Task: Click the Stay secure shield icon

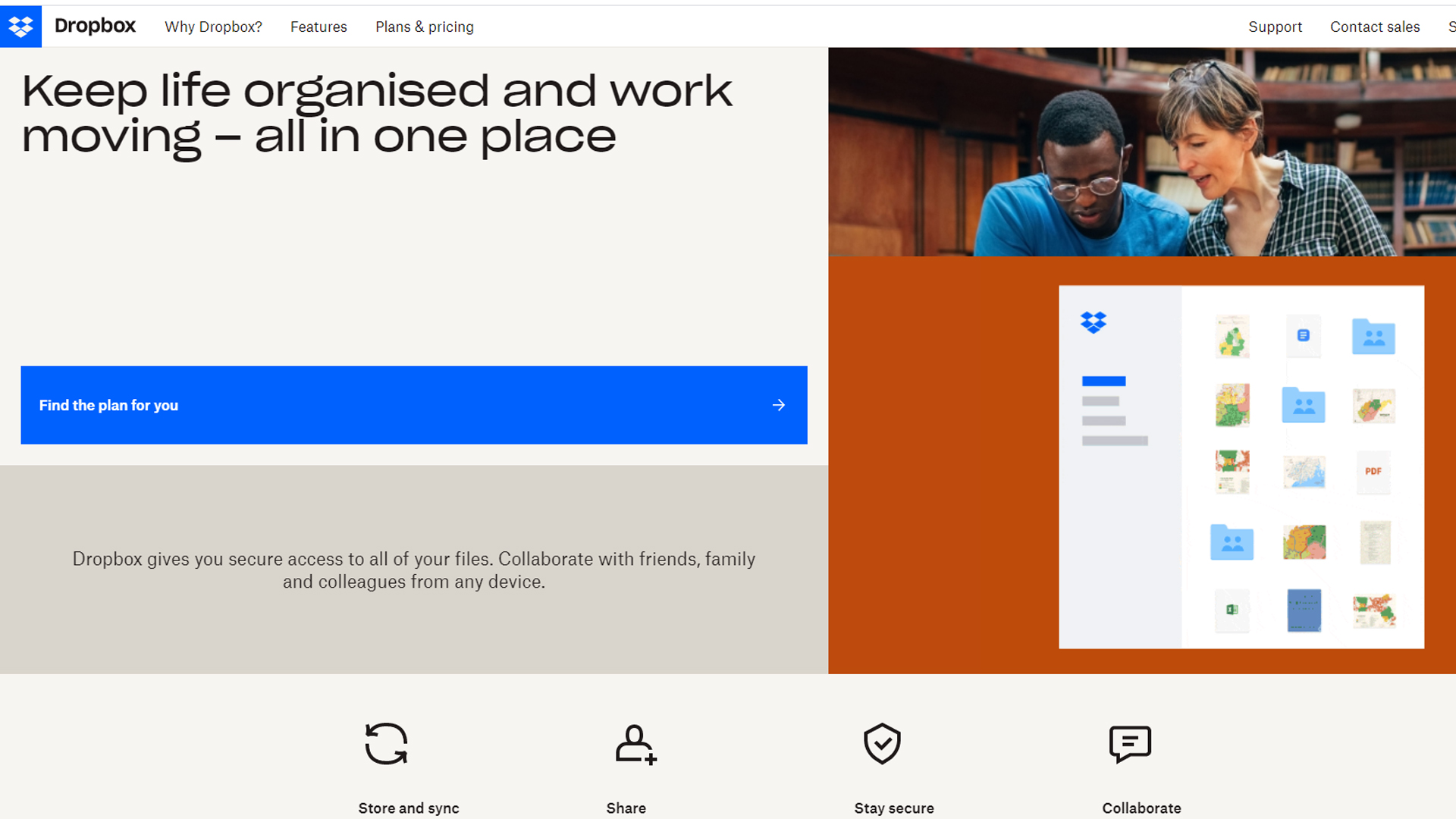Action: point(882,744)
